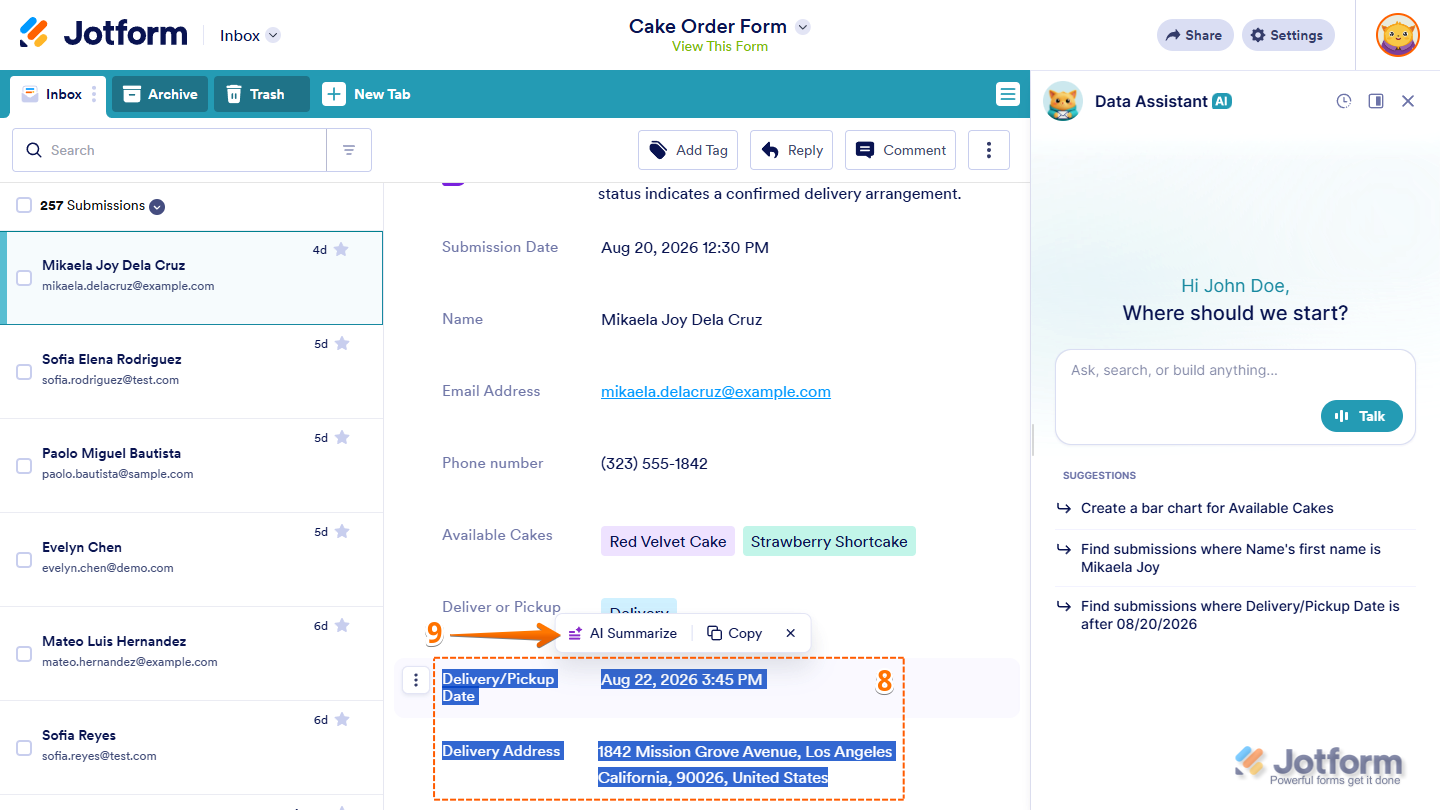This screenshot has width=1440, height=810.
Task: Open the filter icon next to Search
Action: (x=349, y=150)
